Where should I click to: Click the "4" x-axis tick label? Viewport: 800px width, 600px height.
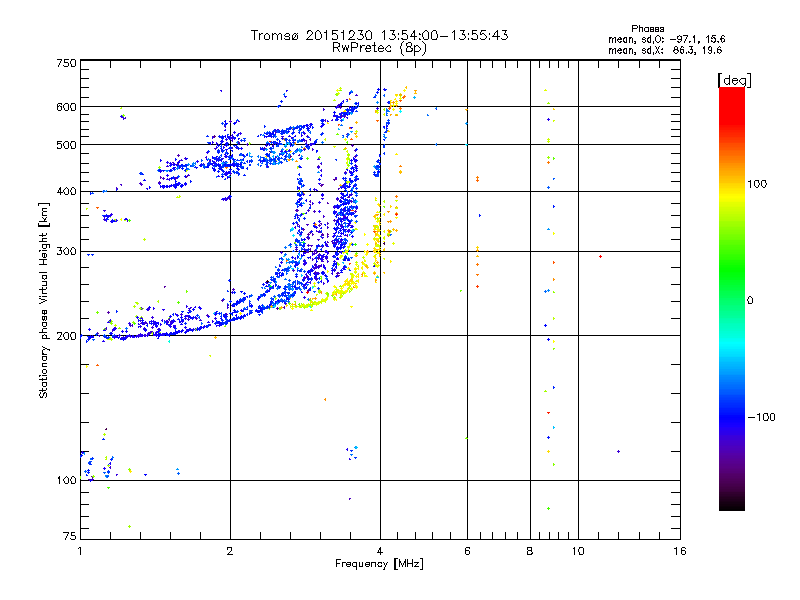pyautogui.click(x=380, y=551)
